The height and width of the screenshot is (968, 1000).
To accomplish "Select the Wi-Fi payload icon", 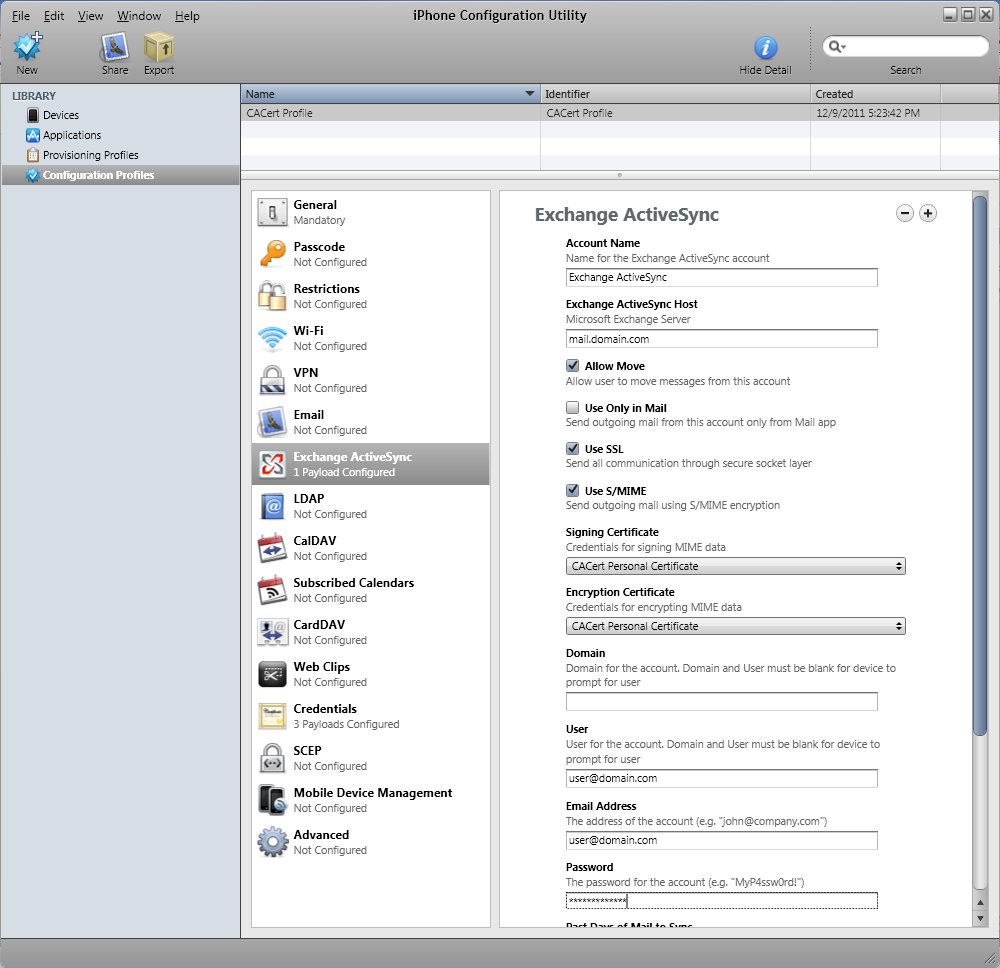I will coord(273,338).
